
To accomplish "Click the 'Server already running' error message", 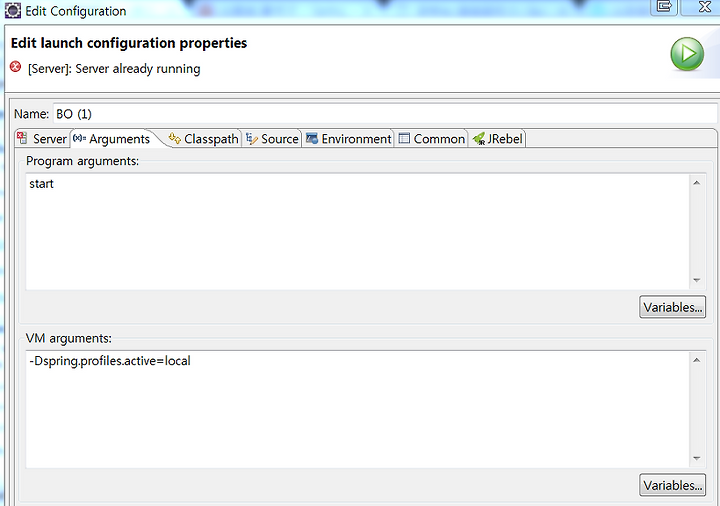I will point(114,69).
